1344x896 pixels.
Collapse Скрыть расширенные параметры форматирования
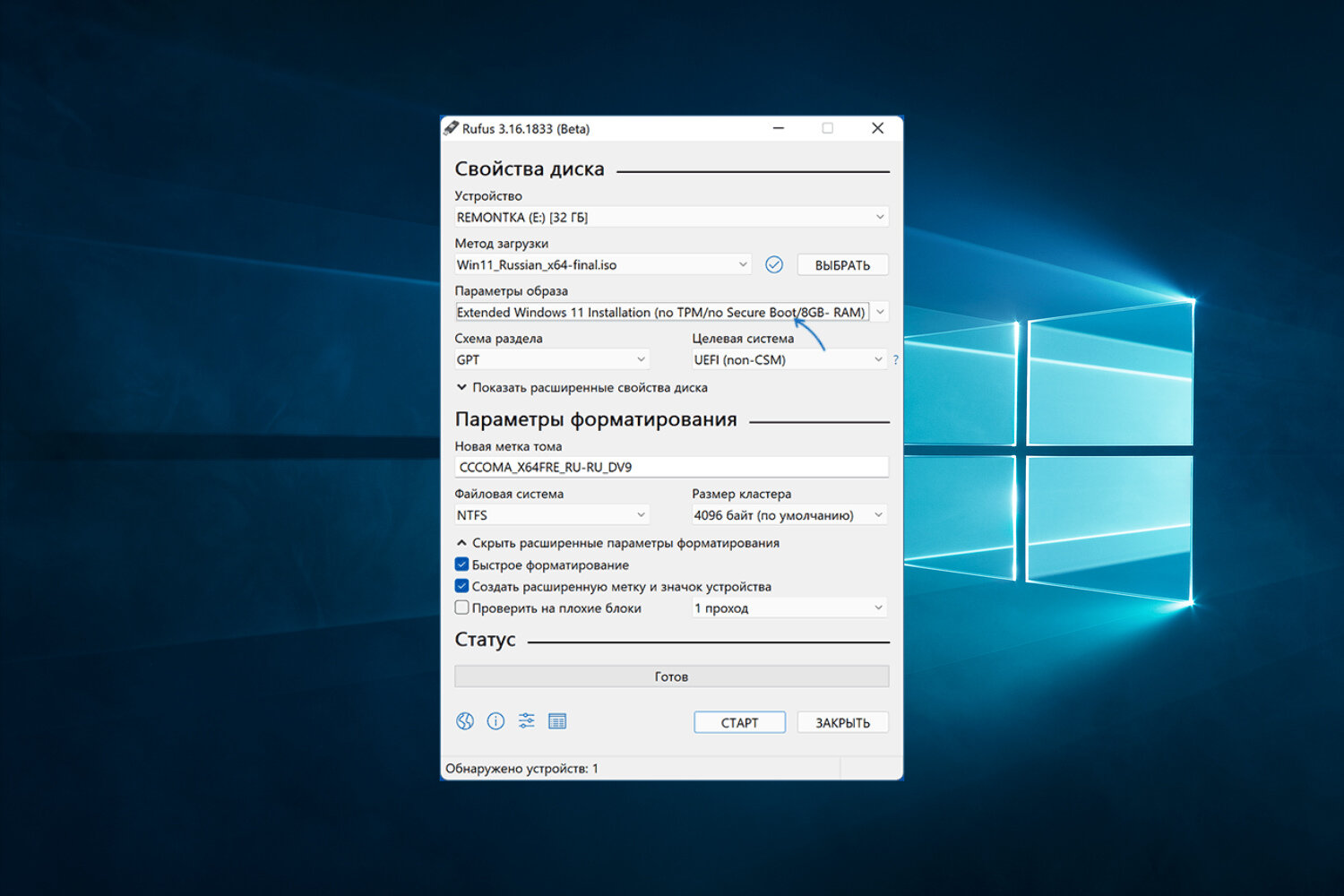point(617,543)
